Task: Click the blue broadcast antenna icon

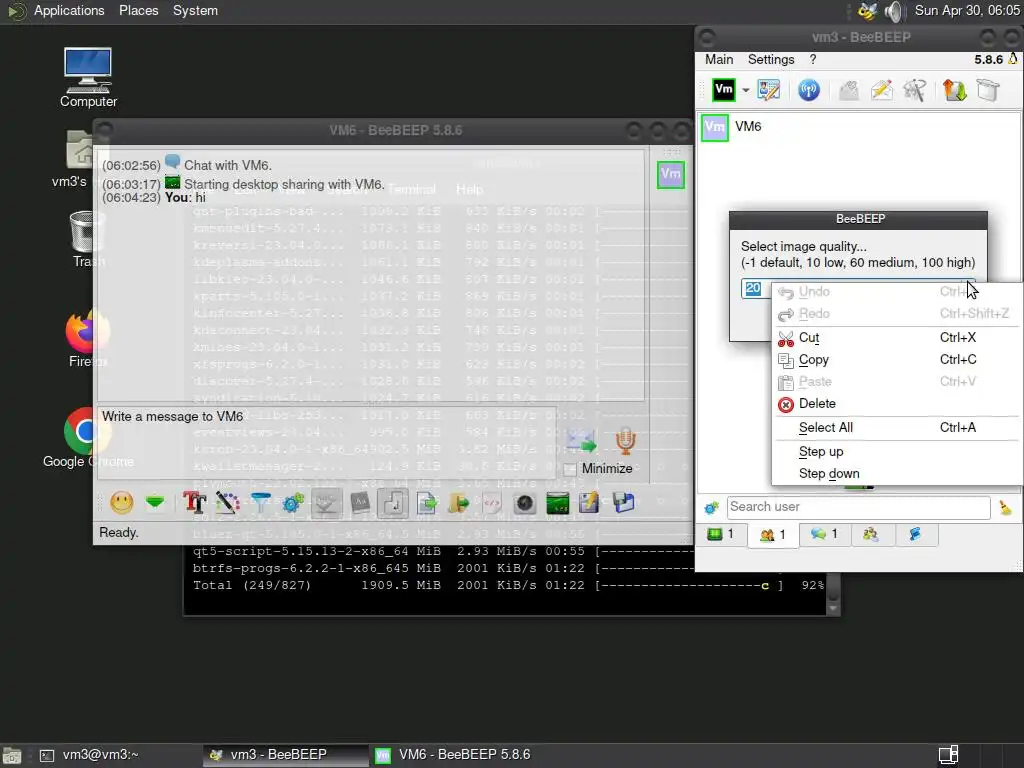Action: tap(808, 89)
